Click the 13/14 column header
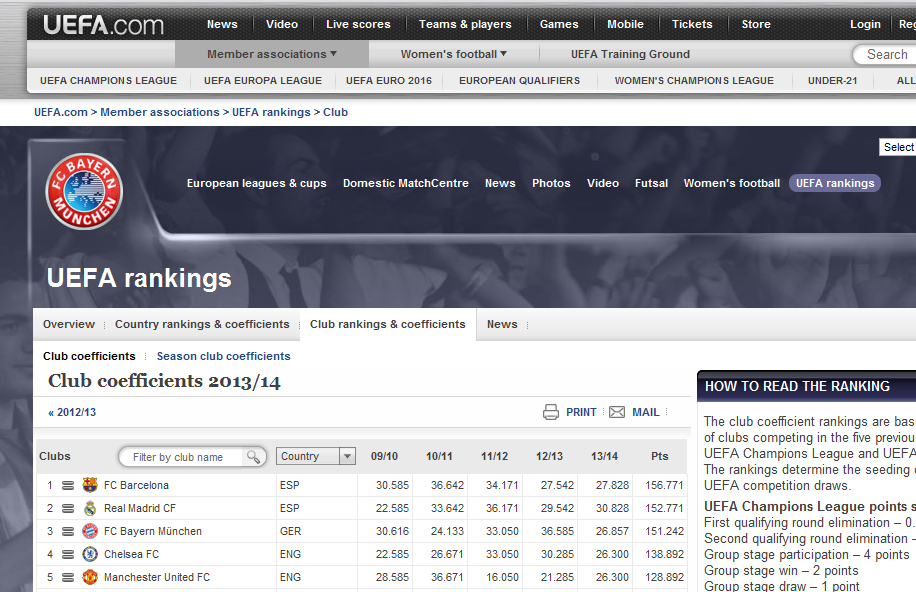916x592 pixels. (x=604, y=456)
